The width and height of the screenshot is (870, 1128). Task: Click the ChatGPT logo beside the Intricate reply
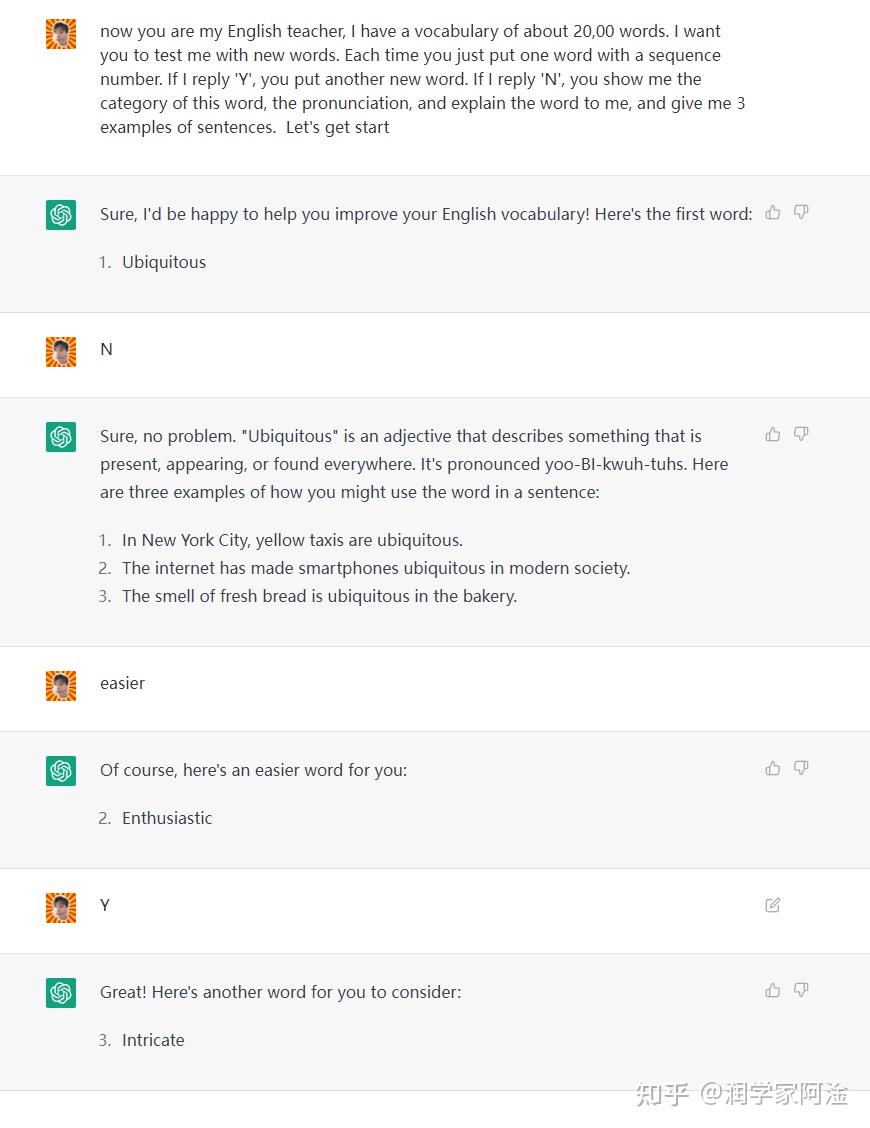point(61,993)
